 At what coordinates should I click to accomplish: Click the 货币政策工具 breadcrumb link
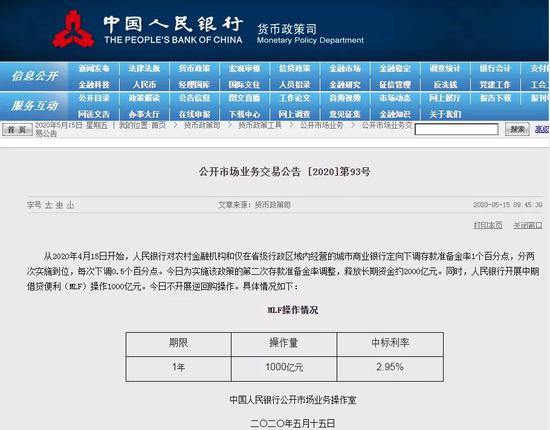(260, 125)
